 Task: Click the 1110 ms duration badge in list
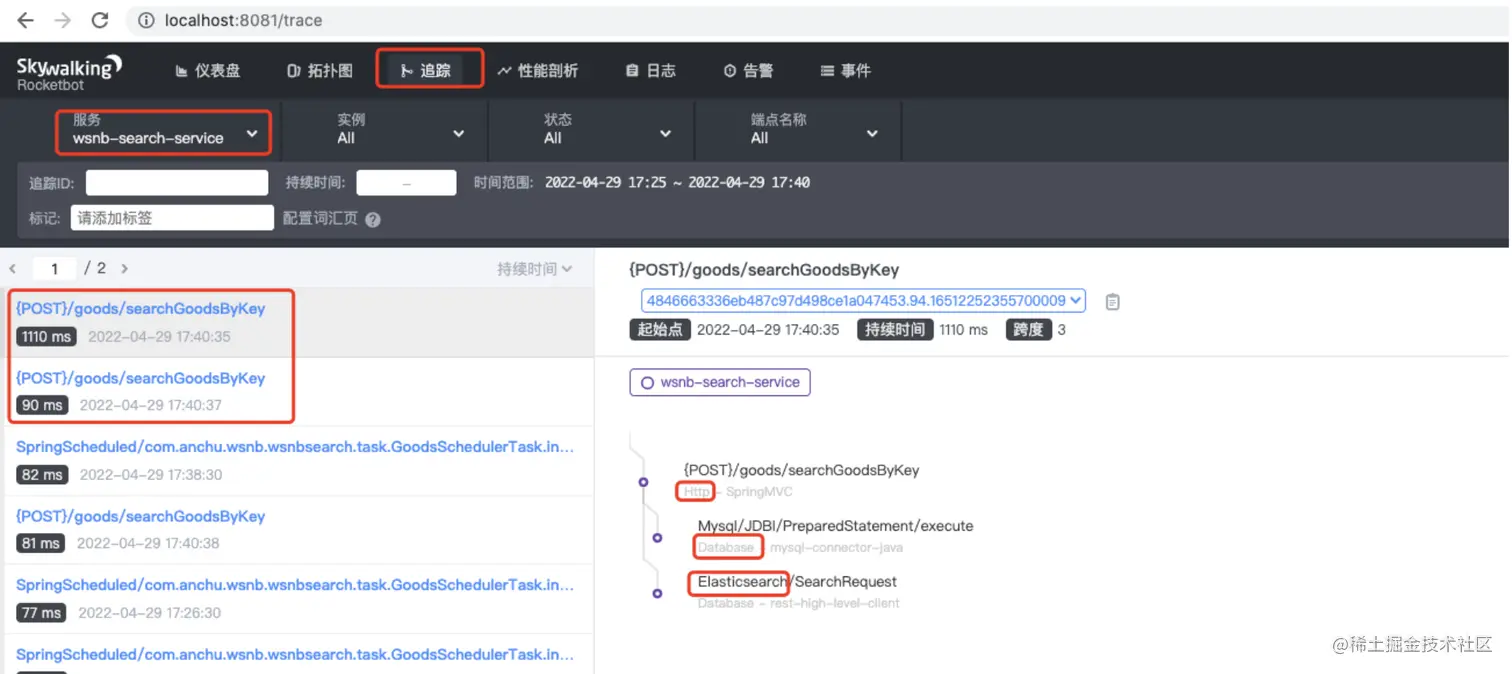pyautogui.click(x=46, y=337)
